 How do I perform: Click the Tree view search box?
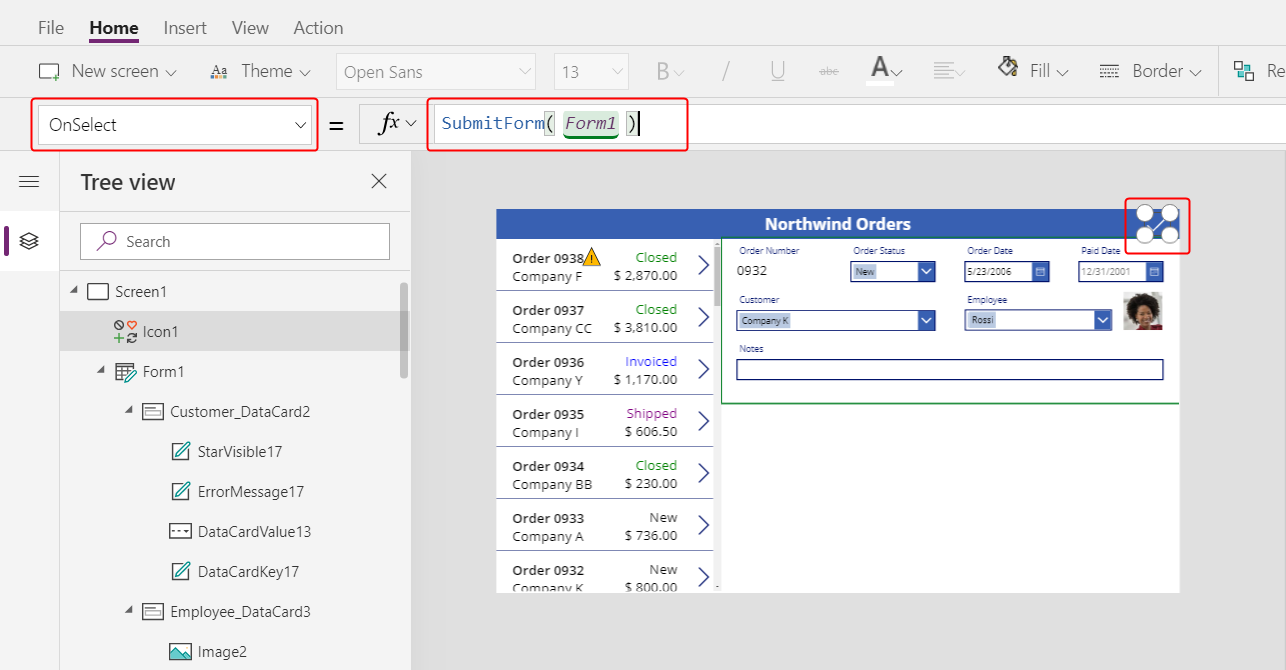point(235,241)
